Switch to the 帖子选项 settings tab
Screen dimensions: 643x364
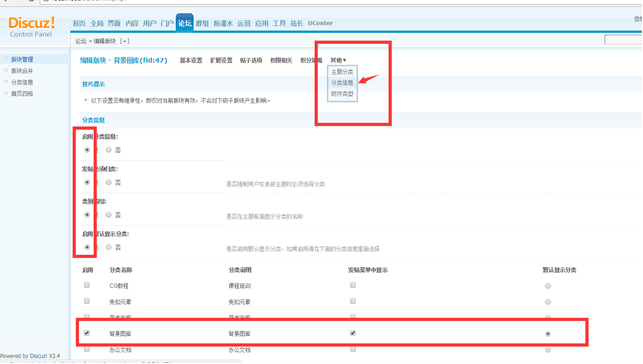point(251,60)
